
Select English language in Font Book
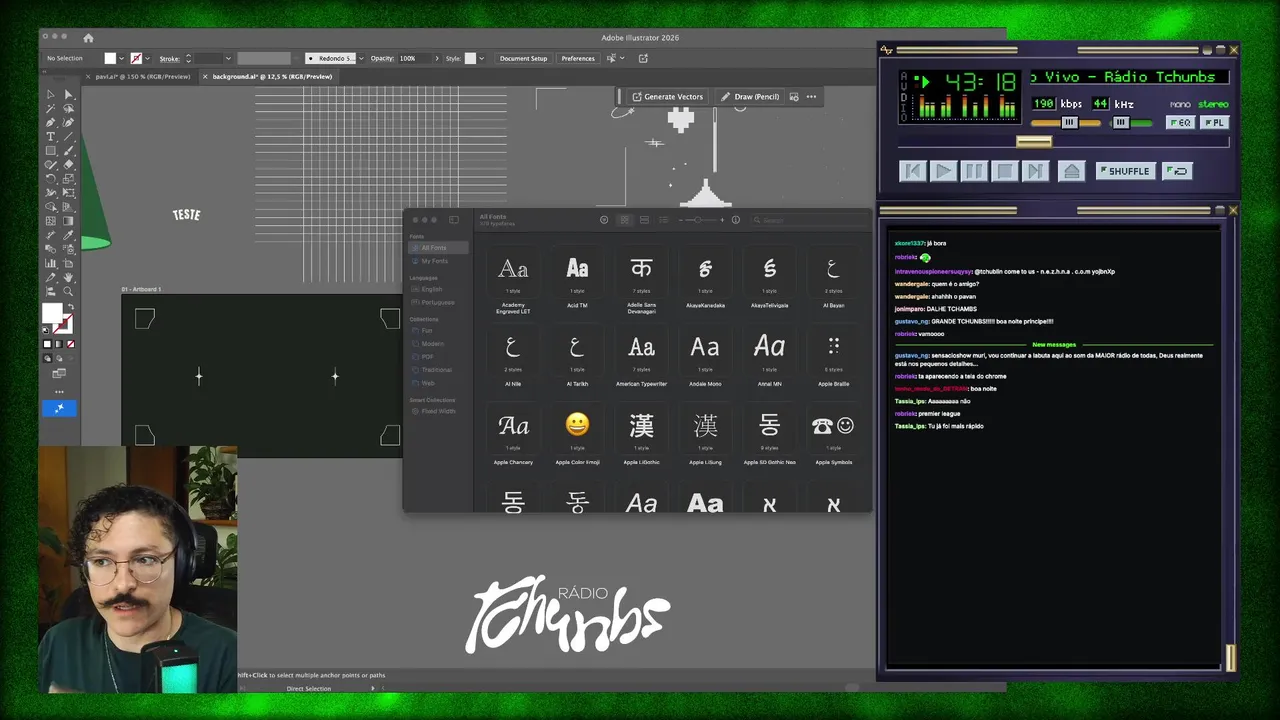click(431, 289)
